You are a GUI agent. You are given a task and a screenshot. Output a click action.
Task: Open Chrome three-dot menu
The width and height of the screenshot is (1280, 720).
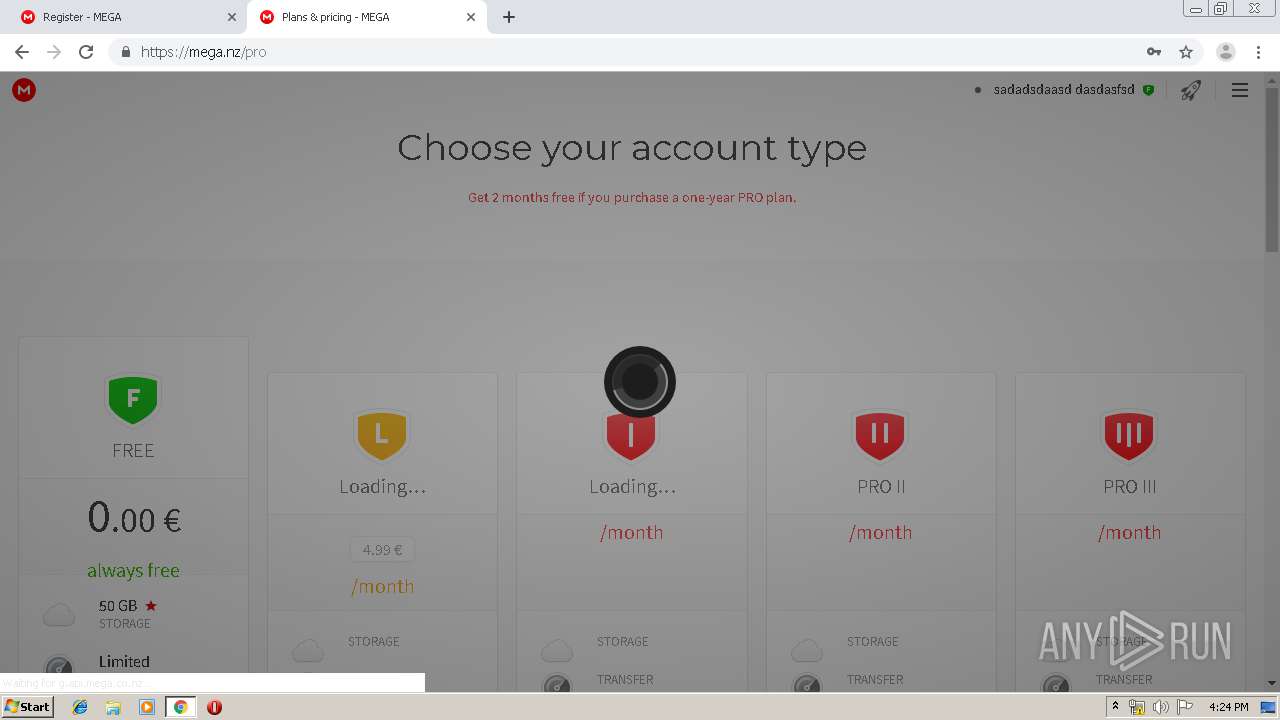pos(1258,52)
